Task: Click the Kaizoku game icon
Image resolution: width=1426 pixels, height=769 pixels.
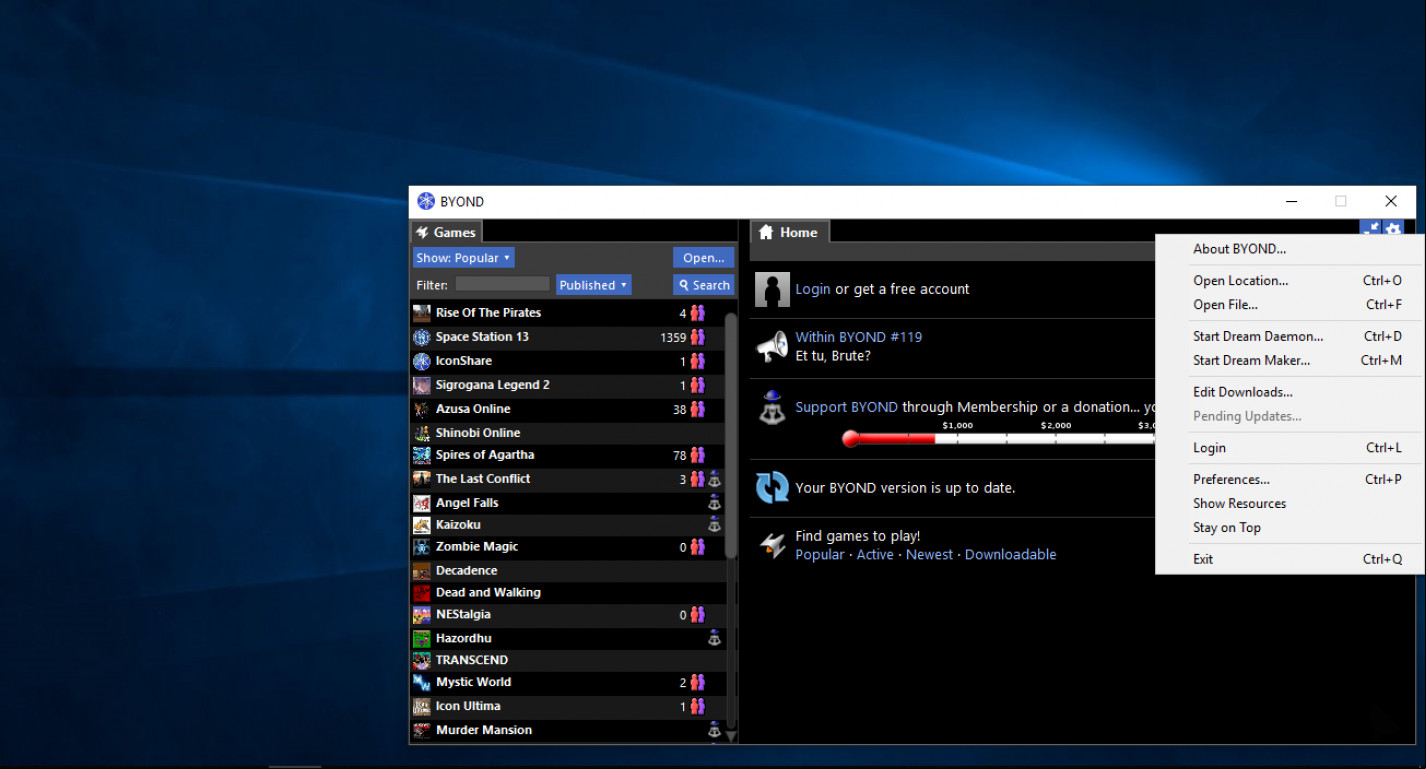Action: point(422,525)
